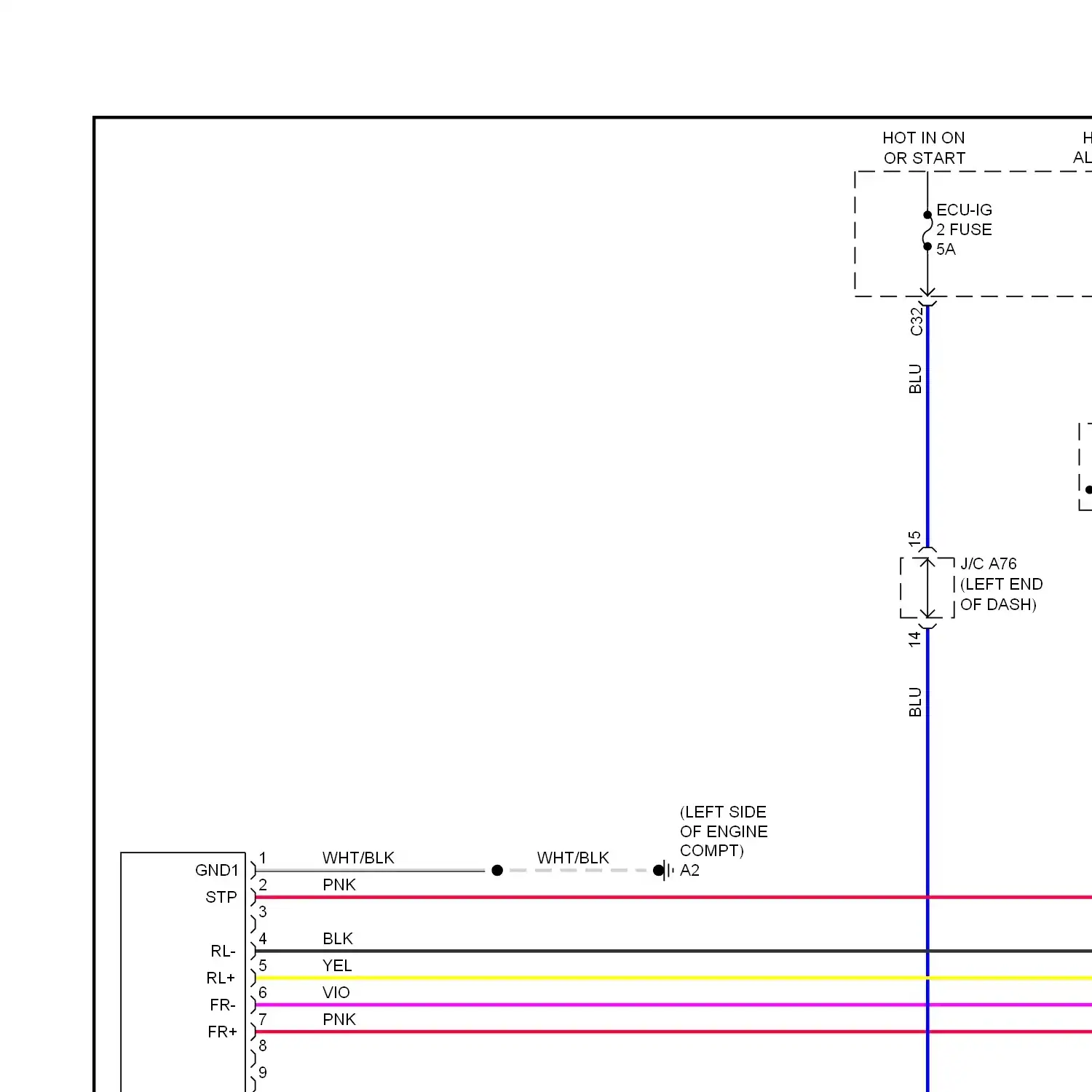
Task: Click connector pin number 9
Action: [x=263, y=1072]
